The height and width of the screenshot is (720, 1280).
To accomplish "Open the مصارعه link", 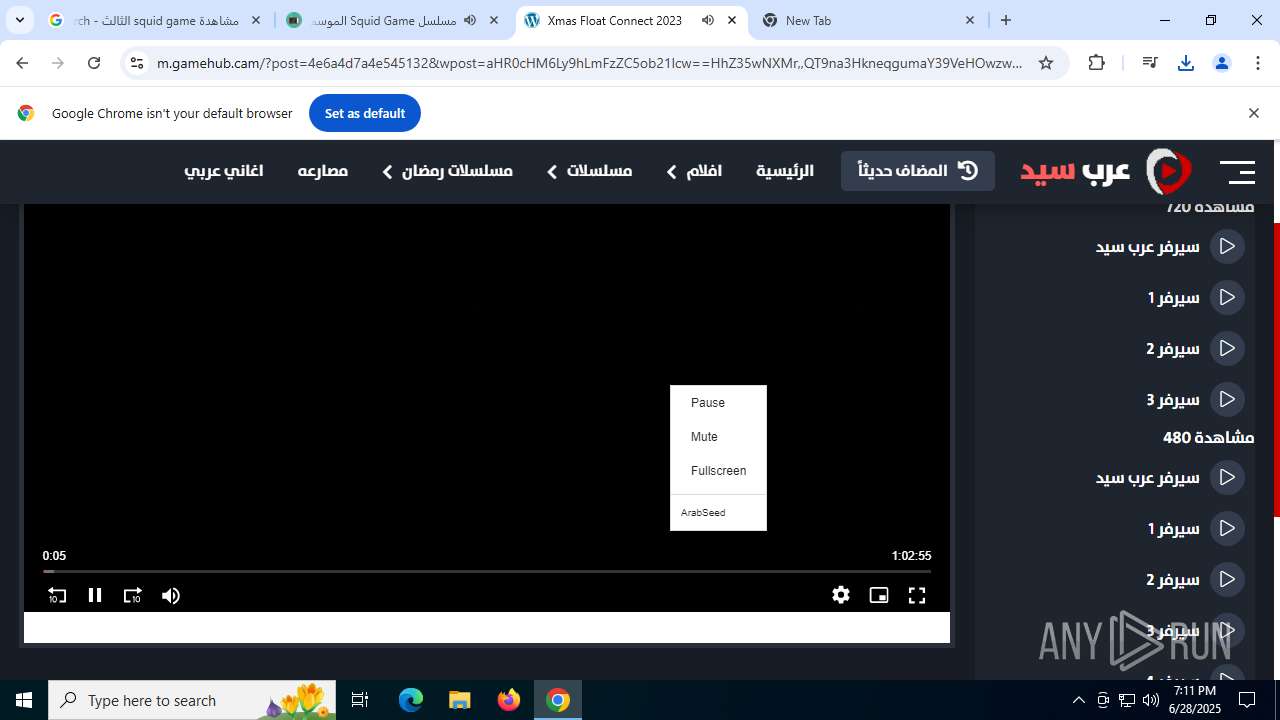I will [x=322, y=171].
